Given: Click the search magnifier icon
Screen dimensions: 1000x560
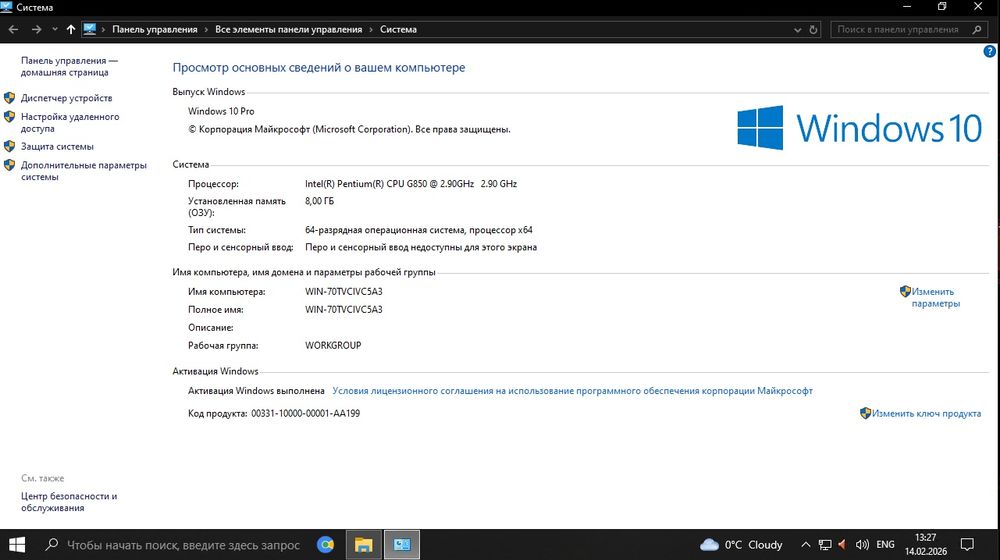Looking at the screenshot, I should click(x=977, y=29).
